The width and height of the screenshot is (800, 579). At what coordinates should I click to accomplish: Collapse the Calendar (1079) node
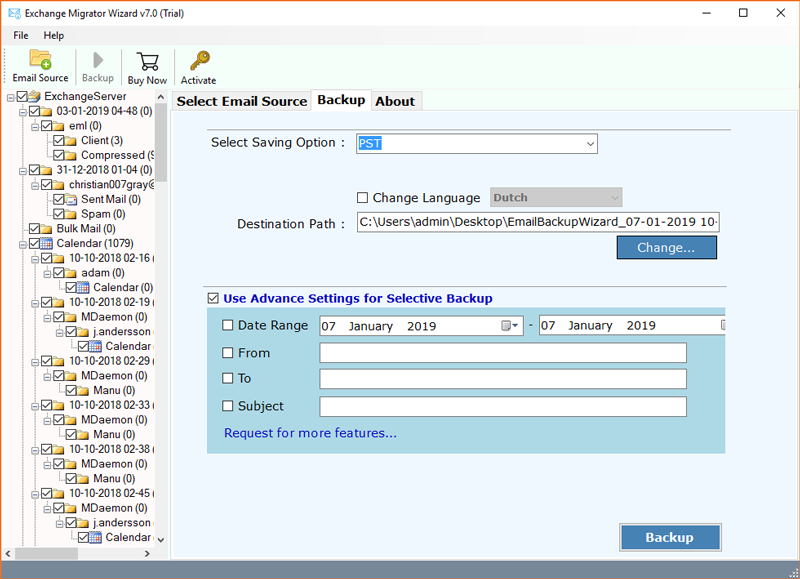point(22,244)
